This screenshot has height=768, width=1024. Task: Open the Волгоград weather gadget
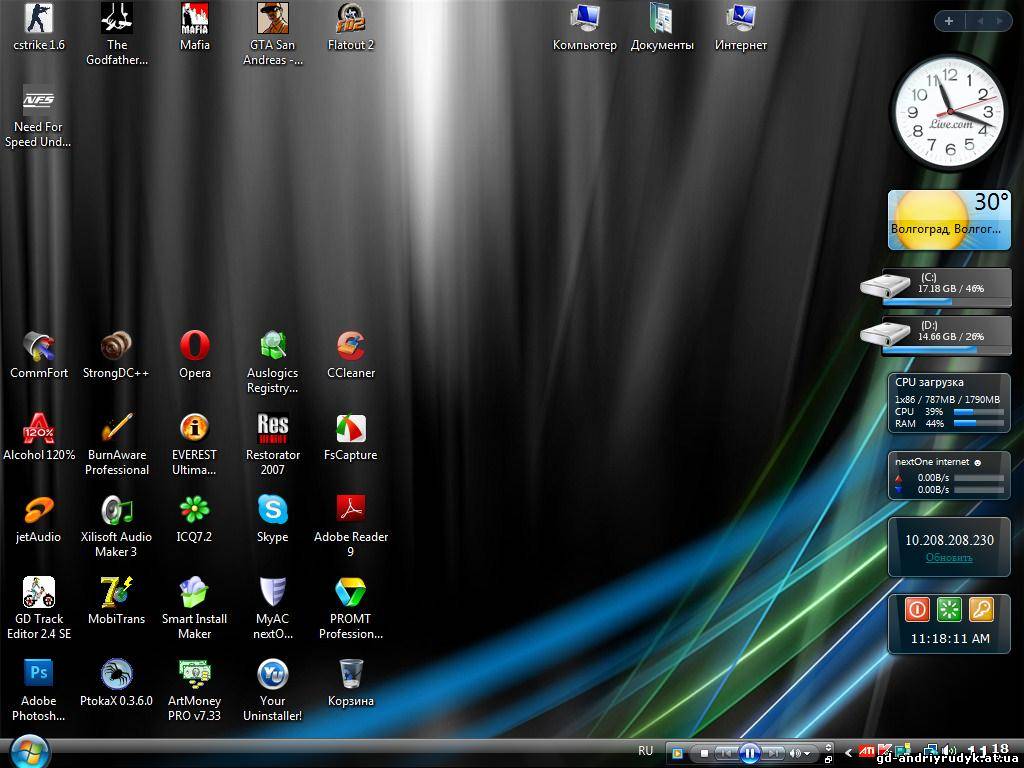point(949,219)
